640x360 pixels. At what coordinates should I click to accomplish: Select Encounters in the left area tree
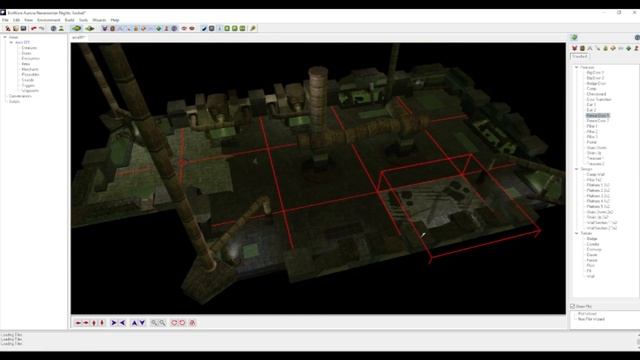(x=31, y=59)
